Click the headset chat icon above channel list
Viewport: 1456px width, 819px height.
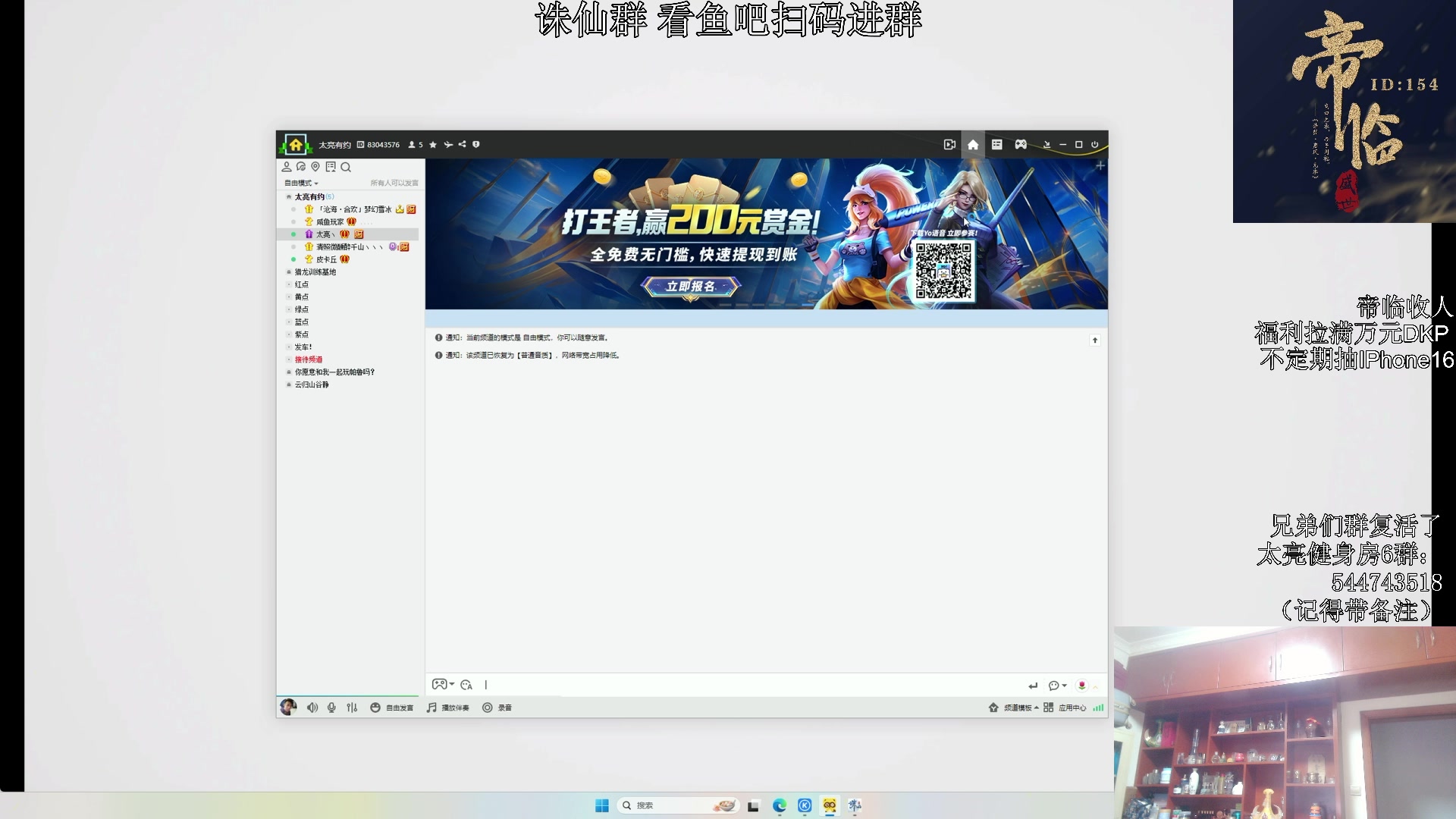(x=301, y=167)
